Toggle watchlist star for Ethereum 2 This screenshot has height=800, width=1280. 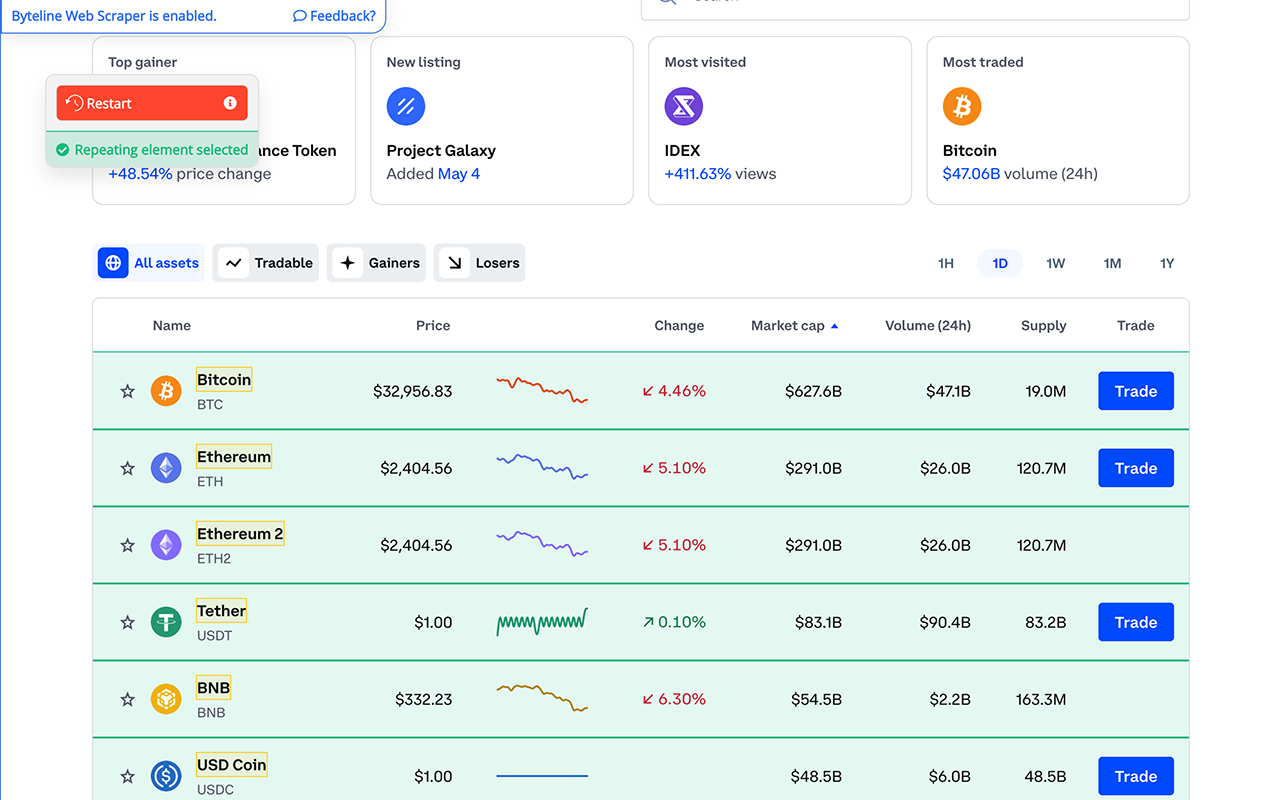click(x=127, y=545)
